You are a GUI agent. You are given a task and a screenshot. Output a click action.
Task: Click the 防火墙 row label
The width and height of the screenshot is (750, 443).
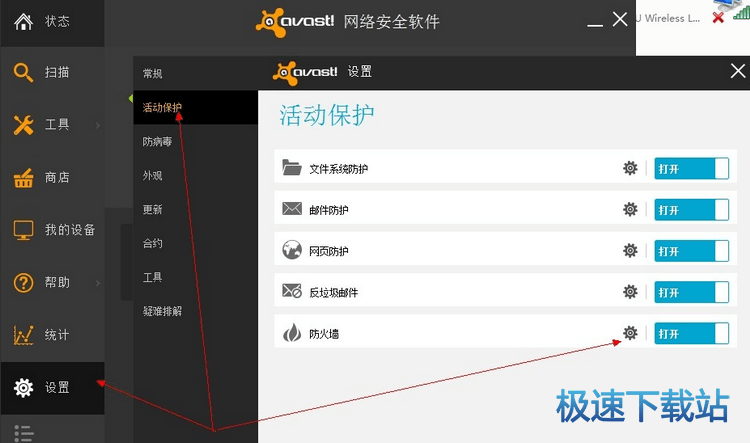[324, 334]
